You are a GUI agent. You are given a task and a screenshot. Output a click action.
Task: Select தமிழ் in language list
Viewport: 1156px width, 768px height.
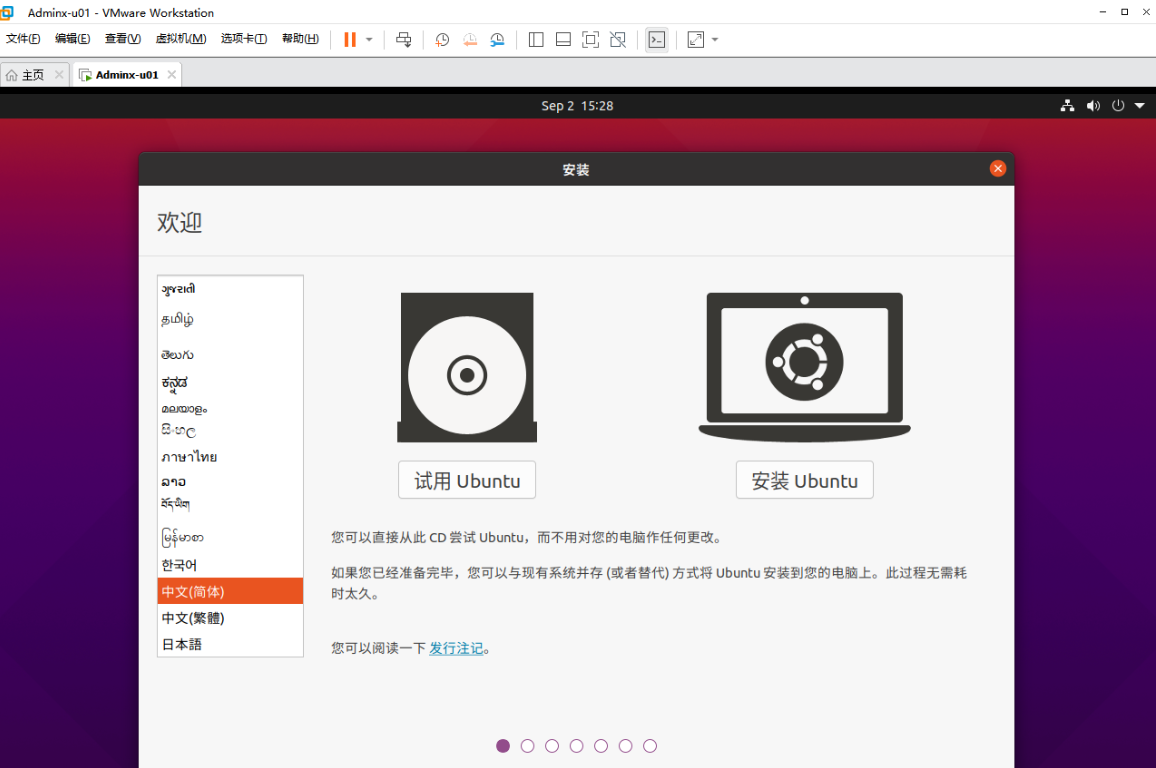[x=230, y=319]
